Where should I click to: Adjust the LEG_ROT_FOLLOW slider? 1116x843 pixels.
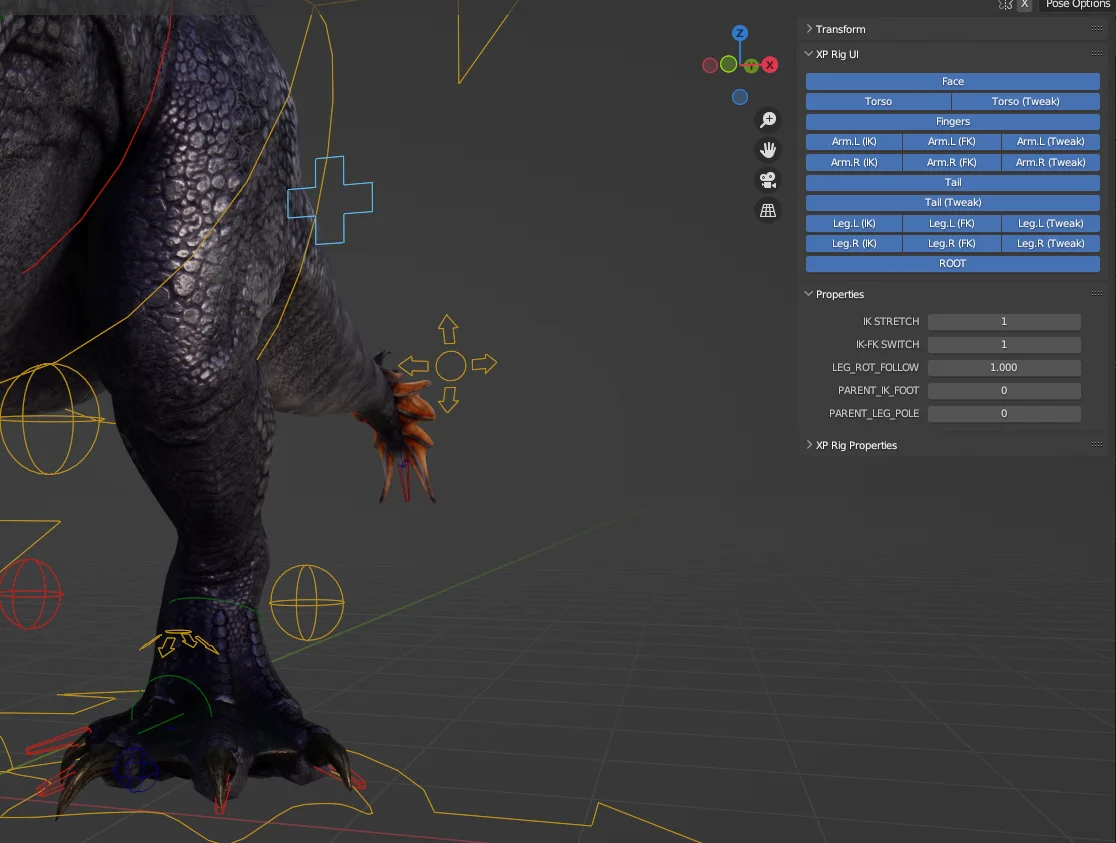point(1003,367)
